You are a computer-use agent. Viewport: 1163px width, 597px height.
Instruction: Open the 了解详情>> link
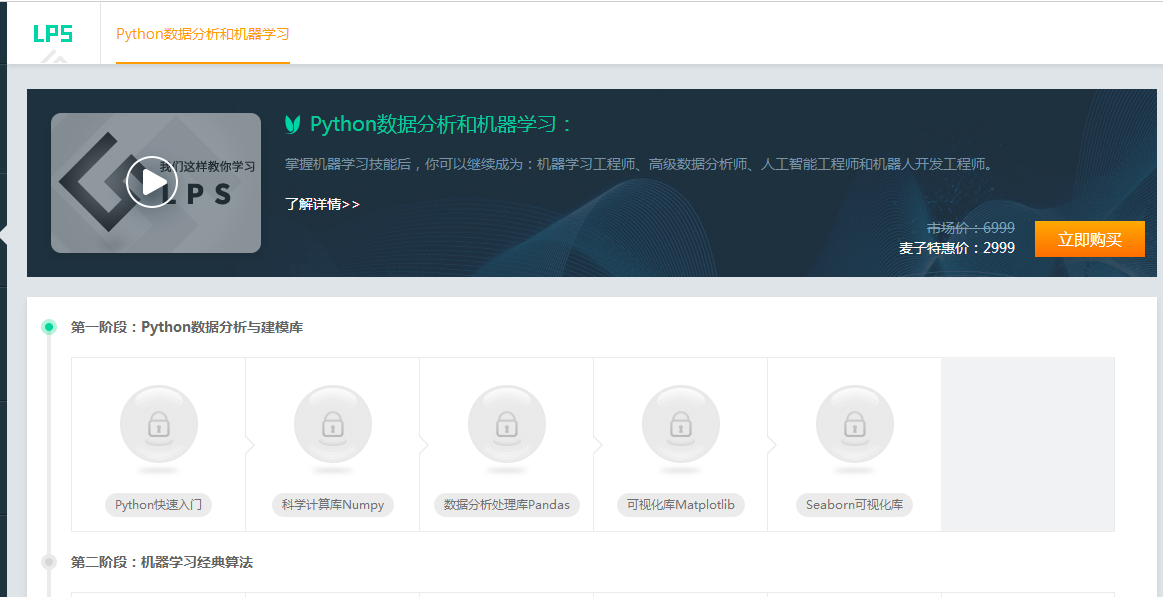[322, 204]
